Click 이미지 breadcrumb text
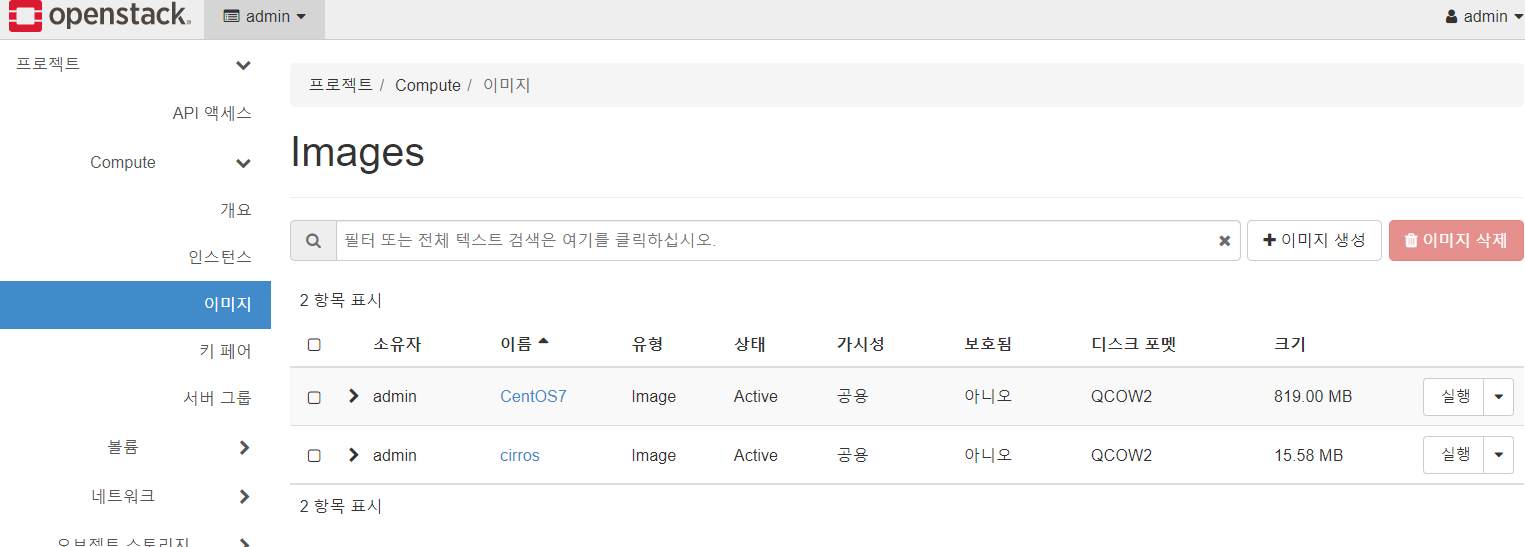This screenshot has height=547, width=1525. click(507, 85)
